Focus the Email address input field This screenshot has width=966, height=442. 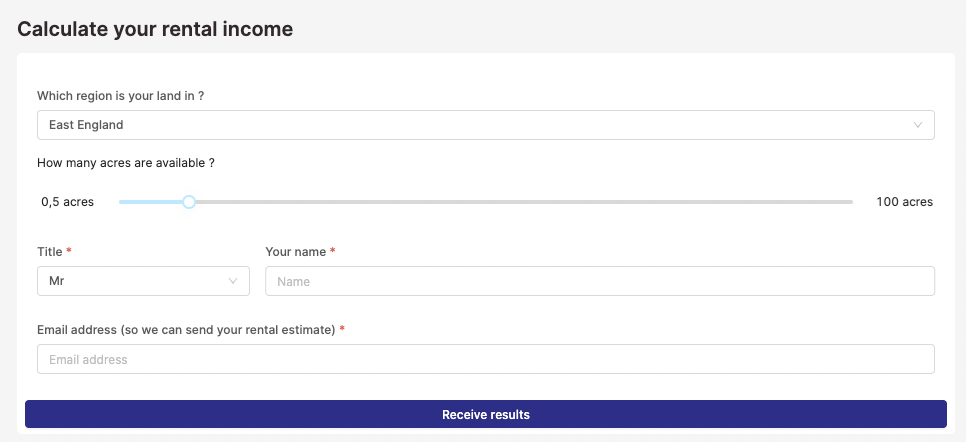(x=486, y=359)
